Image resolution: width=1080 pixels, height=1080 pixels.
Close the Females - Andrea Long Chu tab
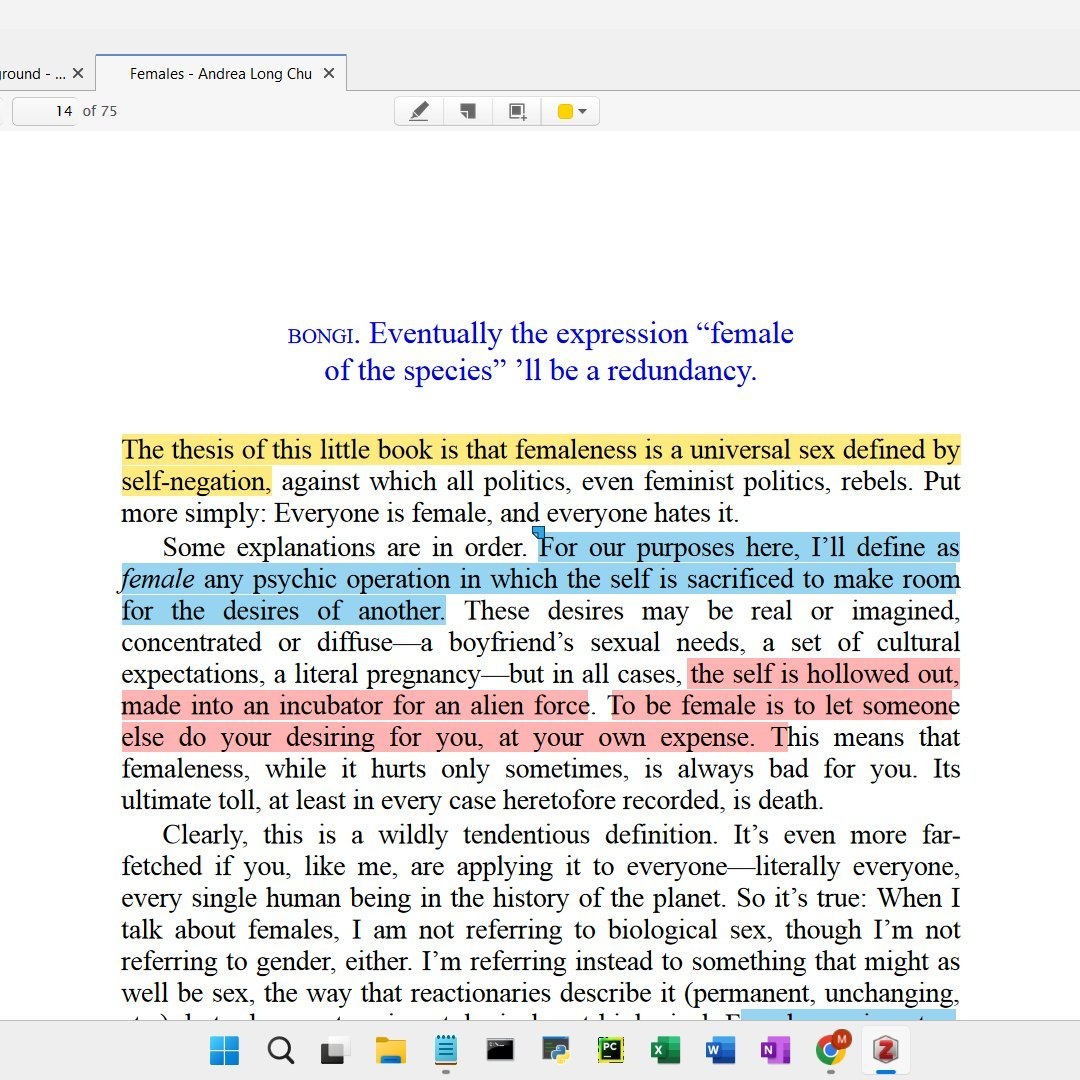(x=329, y=73)
